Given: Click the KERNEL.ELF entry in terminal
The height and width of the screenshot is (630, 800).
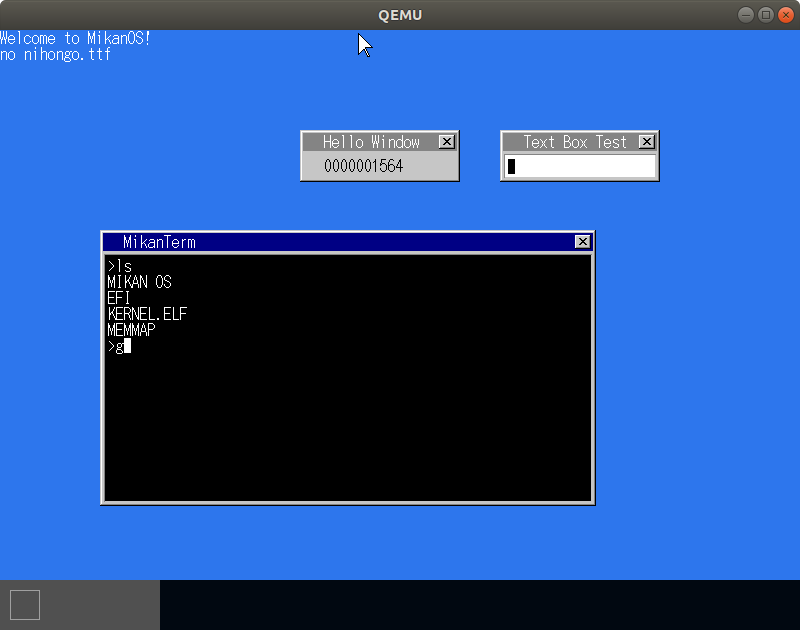Looking at the screenshot, I should coord(147,314).
